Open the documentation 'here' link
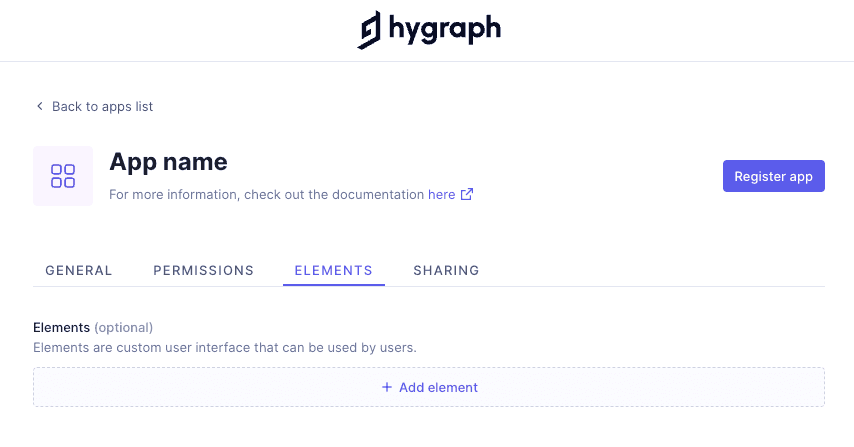Image resolution: width=854 pixels, height=447 pixels. coord(441,195)
